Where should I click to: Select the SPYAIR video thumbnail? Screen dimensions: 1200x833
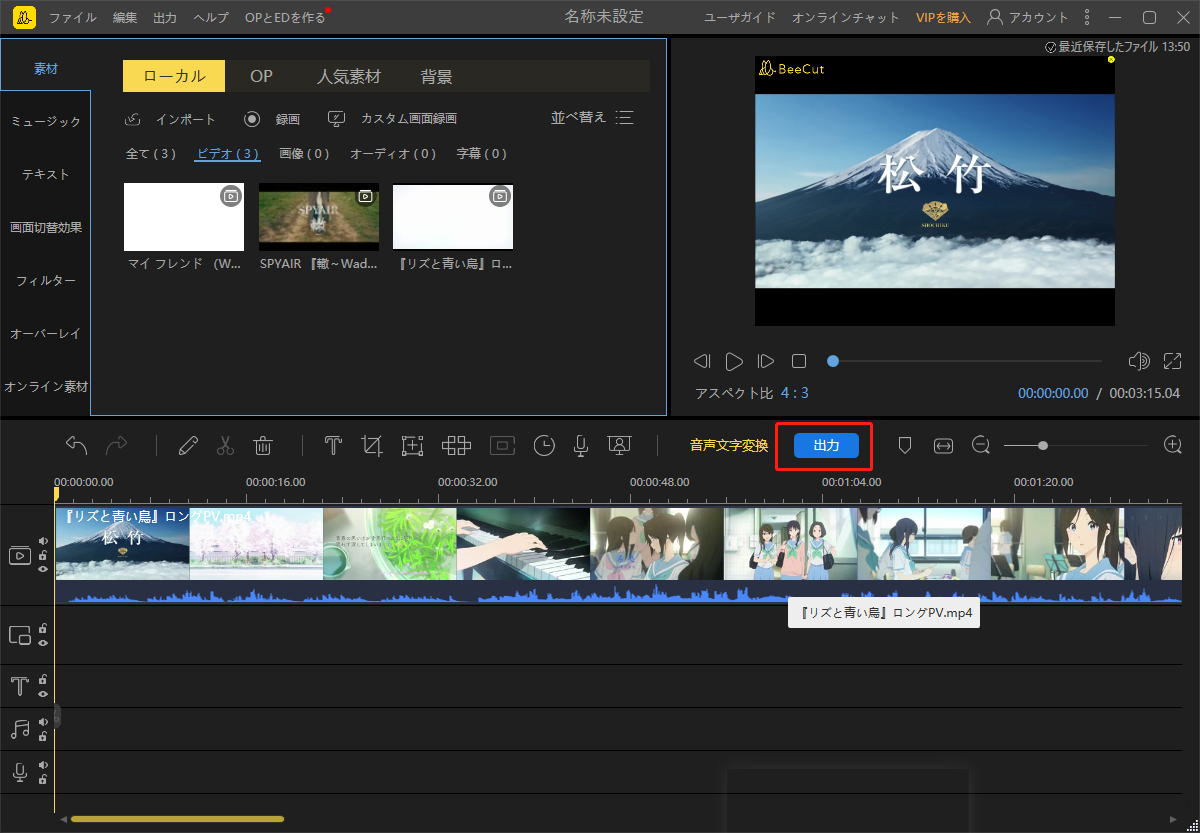pyautogui.click(x=319, y=217)
